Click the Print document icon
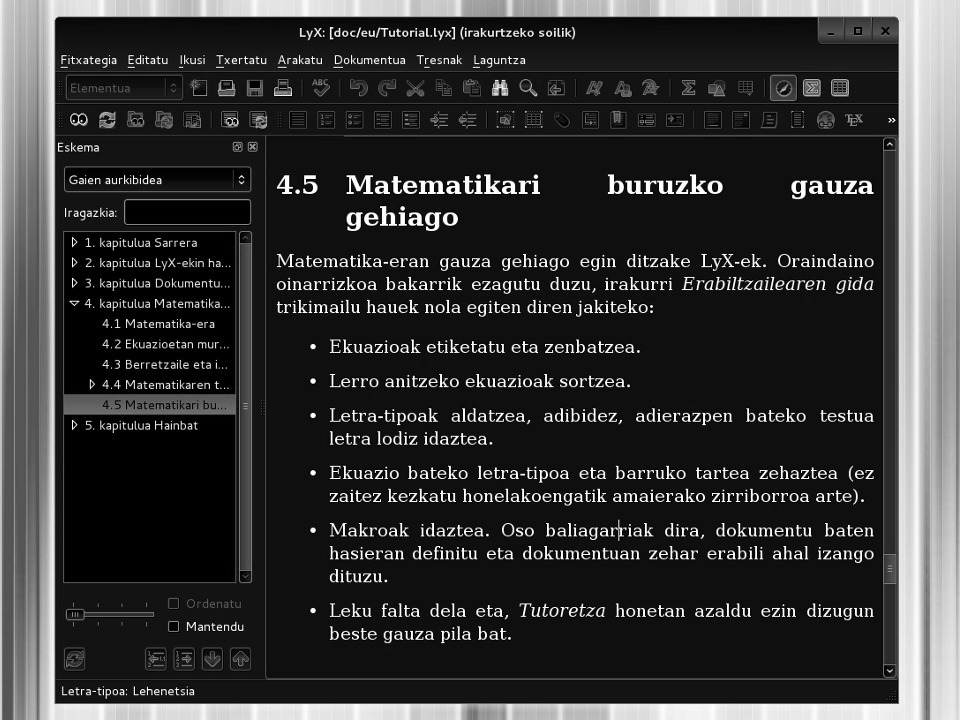 coord(283,88)
